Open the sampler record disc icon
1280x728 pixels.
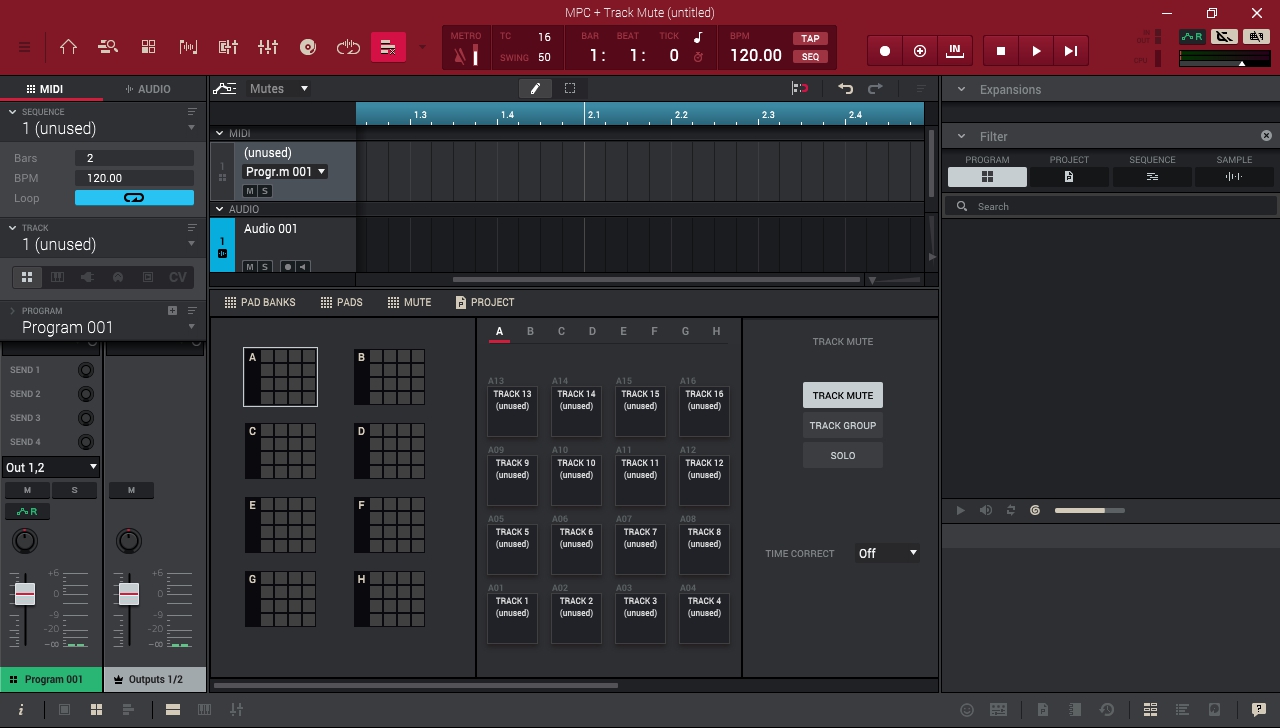[x=308, y=47]
